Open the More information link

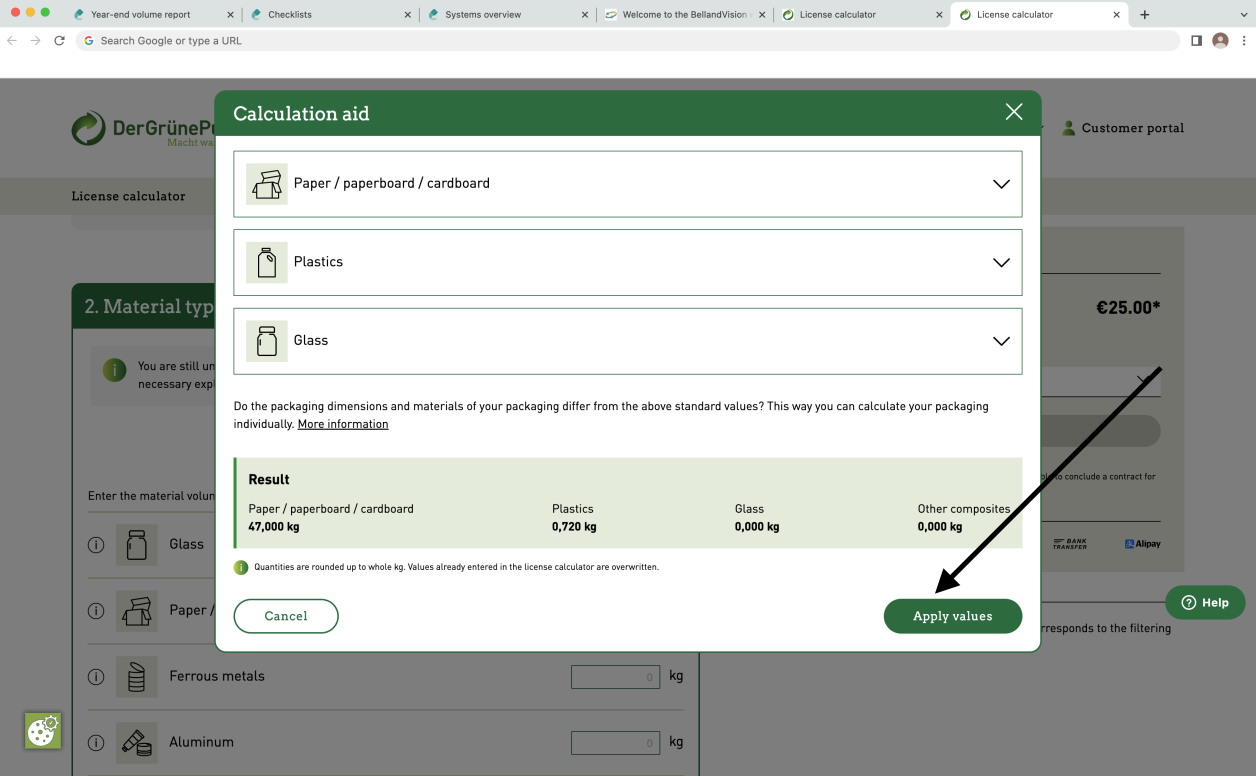point(343,424)
